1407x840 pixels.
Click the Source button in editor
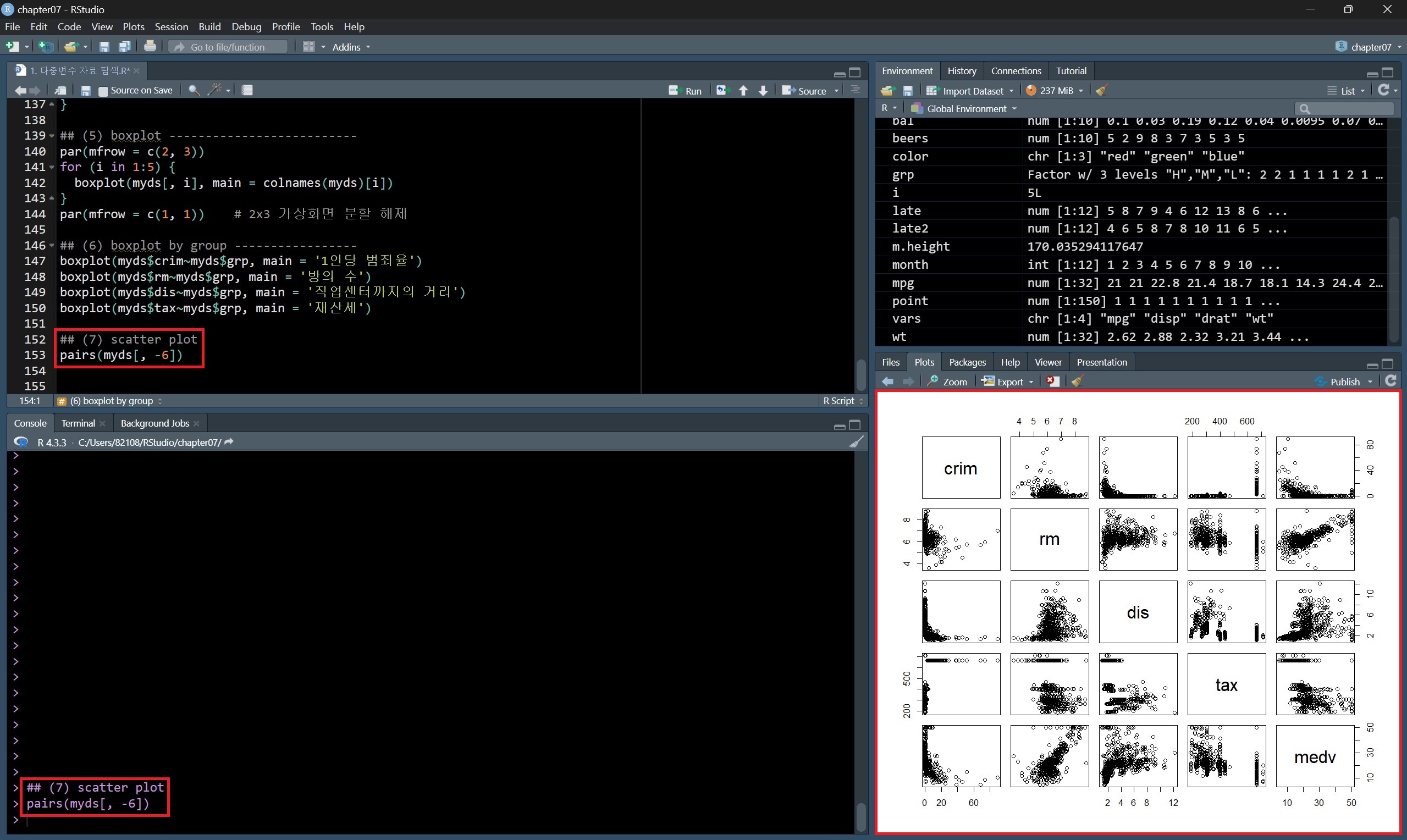(805, 91)
